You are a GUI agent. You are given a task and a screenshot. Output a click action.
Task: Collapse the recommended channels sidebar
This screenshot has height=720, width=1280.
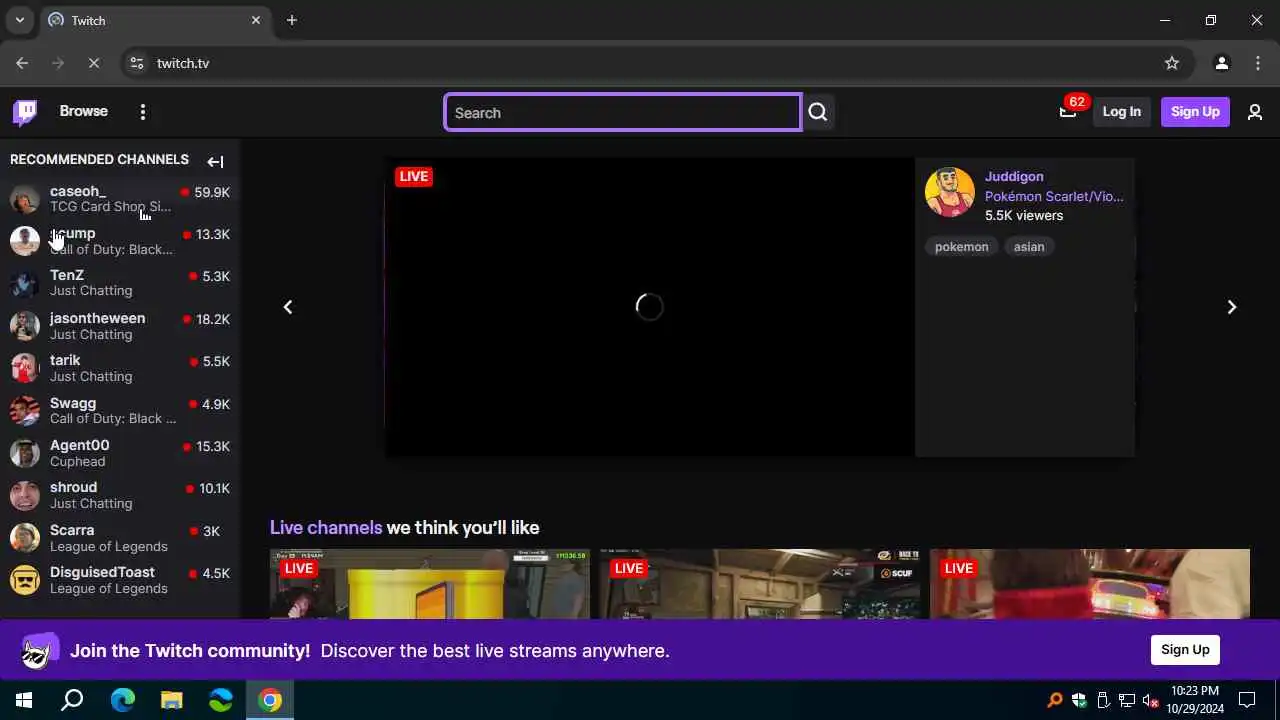[215, 161]
